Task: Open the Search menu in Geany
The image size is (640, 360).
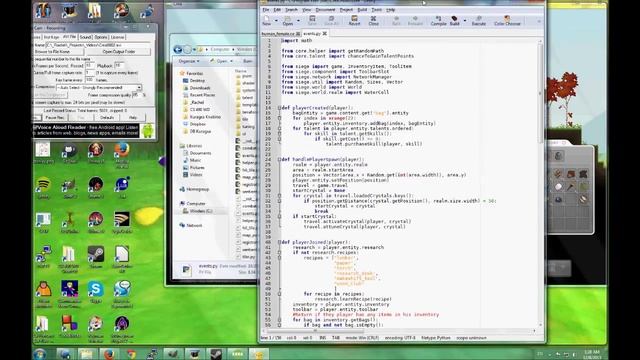Action: click(x=291, y=10)
